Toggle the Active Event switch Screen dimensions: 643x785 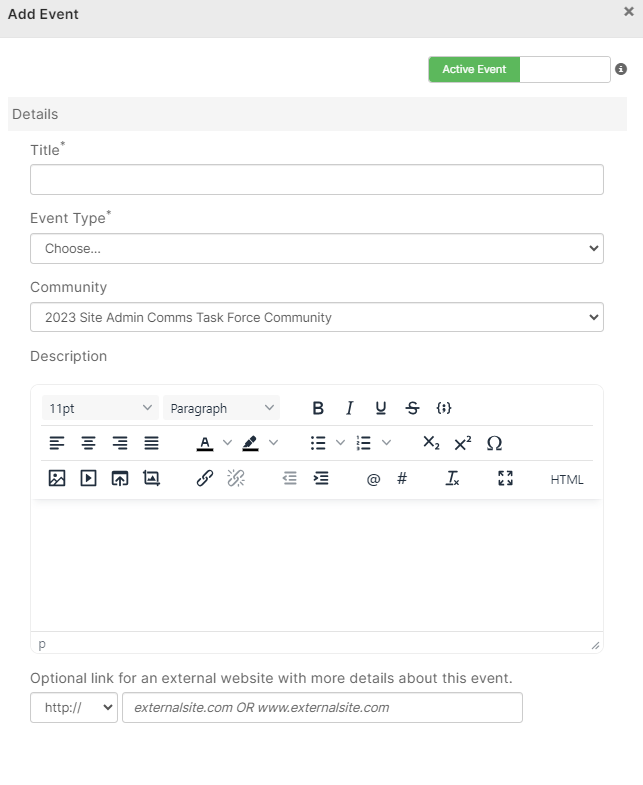pos(519,69)
